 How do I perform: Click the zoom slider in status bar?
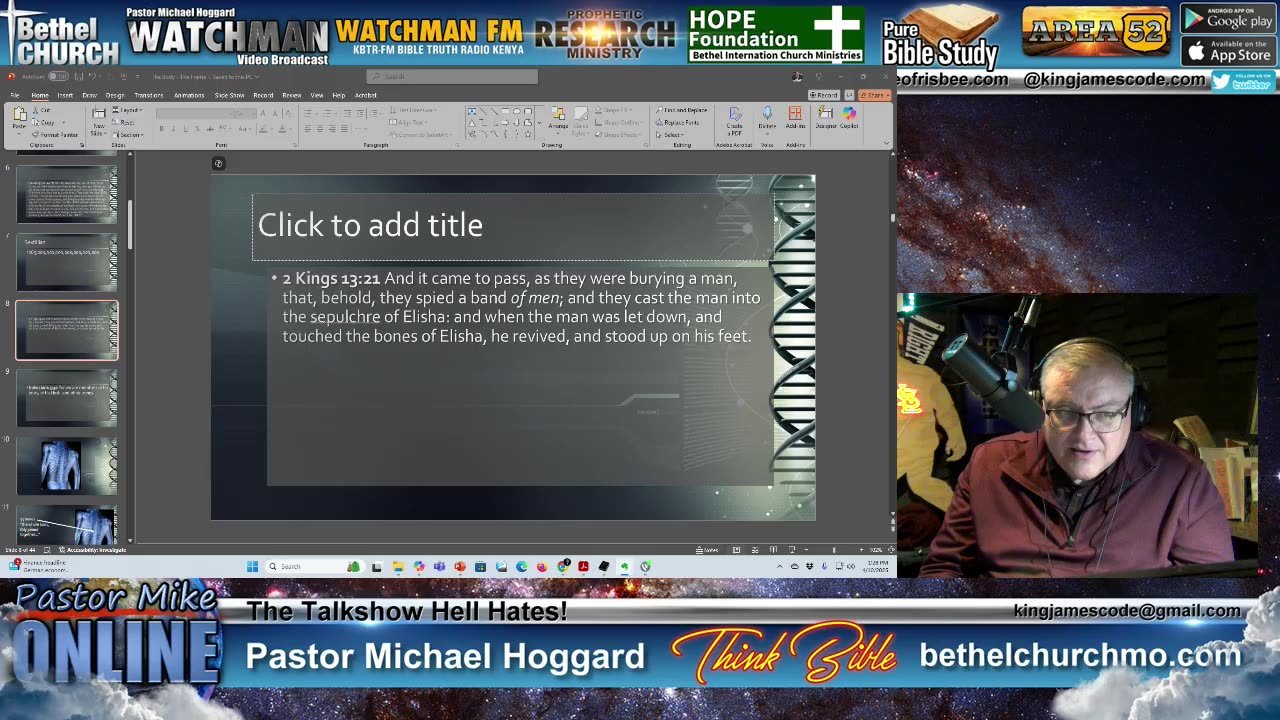834,550
